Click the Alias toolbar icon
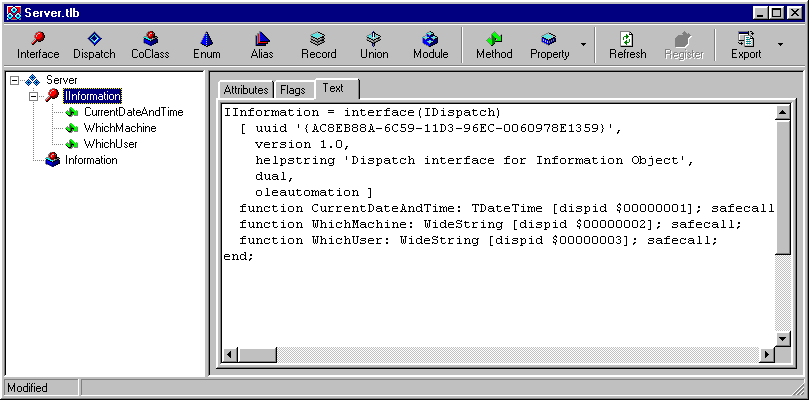 pos(262,46)
